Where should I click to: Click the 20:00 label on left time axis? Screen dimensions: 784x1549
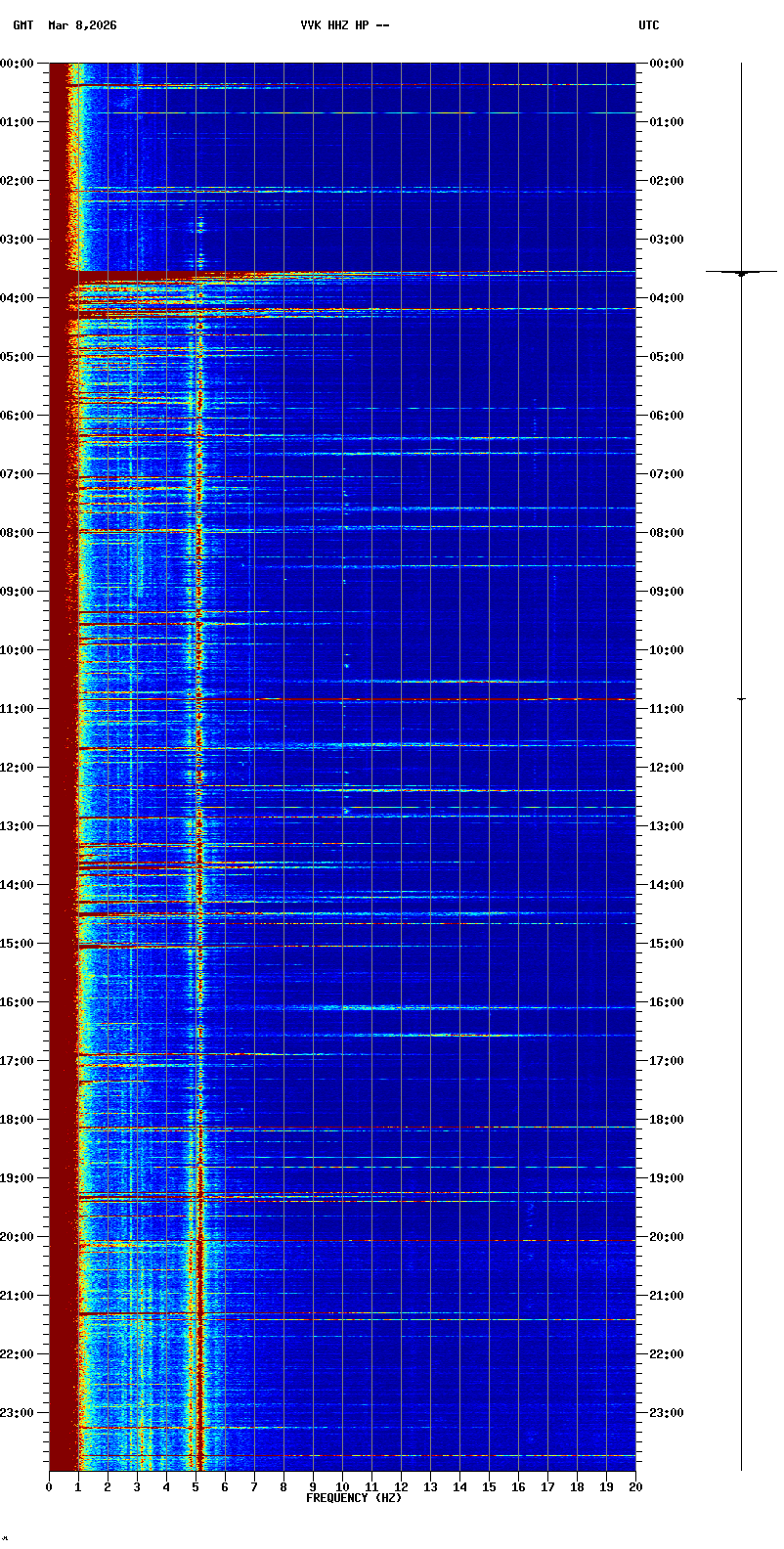pos(17,1237)
